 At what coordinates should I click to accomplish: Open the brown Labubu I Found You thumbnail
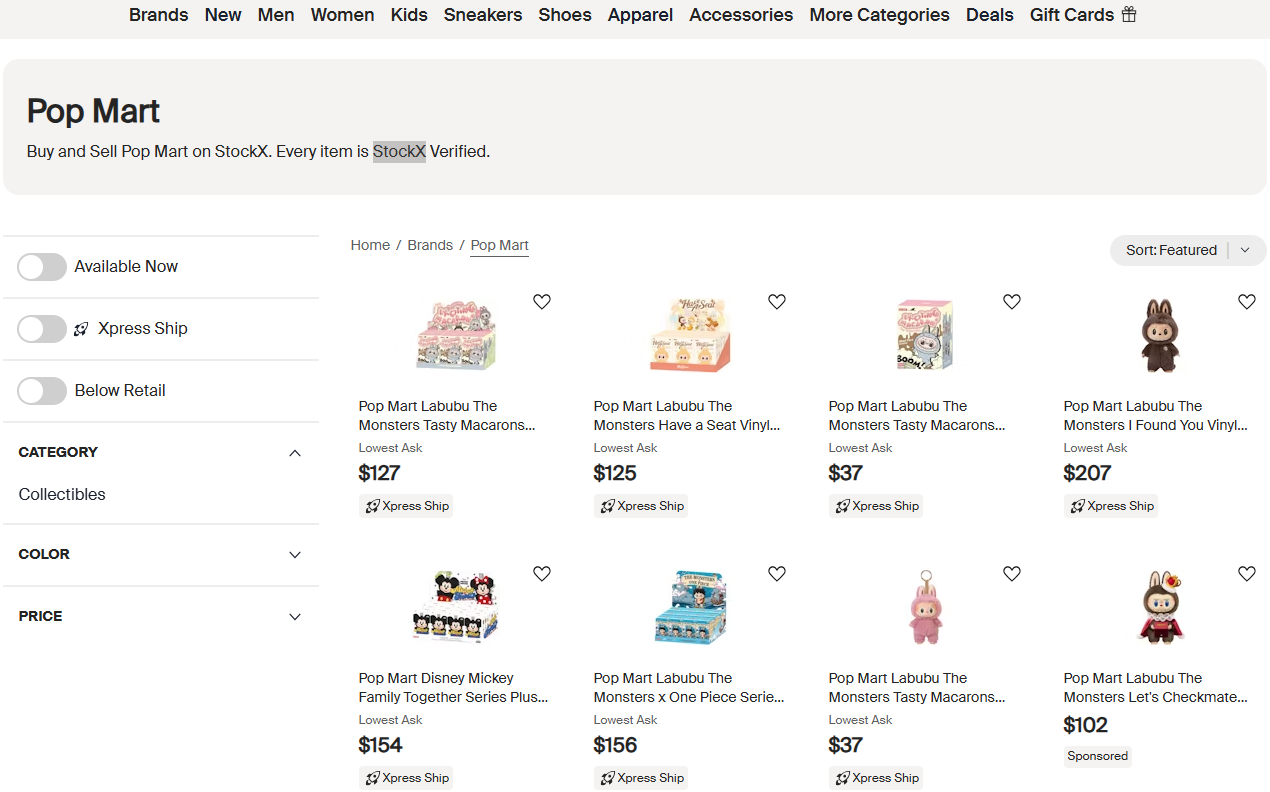pyautogui.click(x=1160, y=335)
